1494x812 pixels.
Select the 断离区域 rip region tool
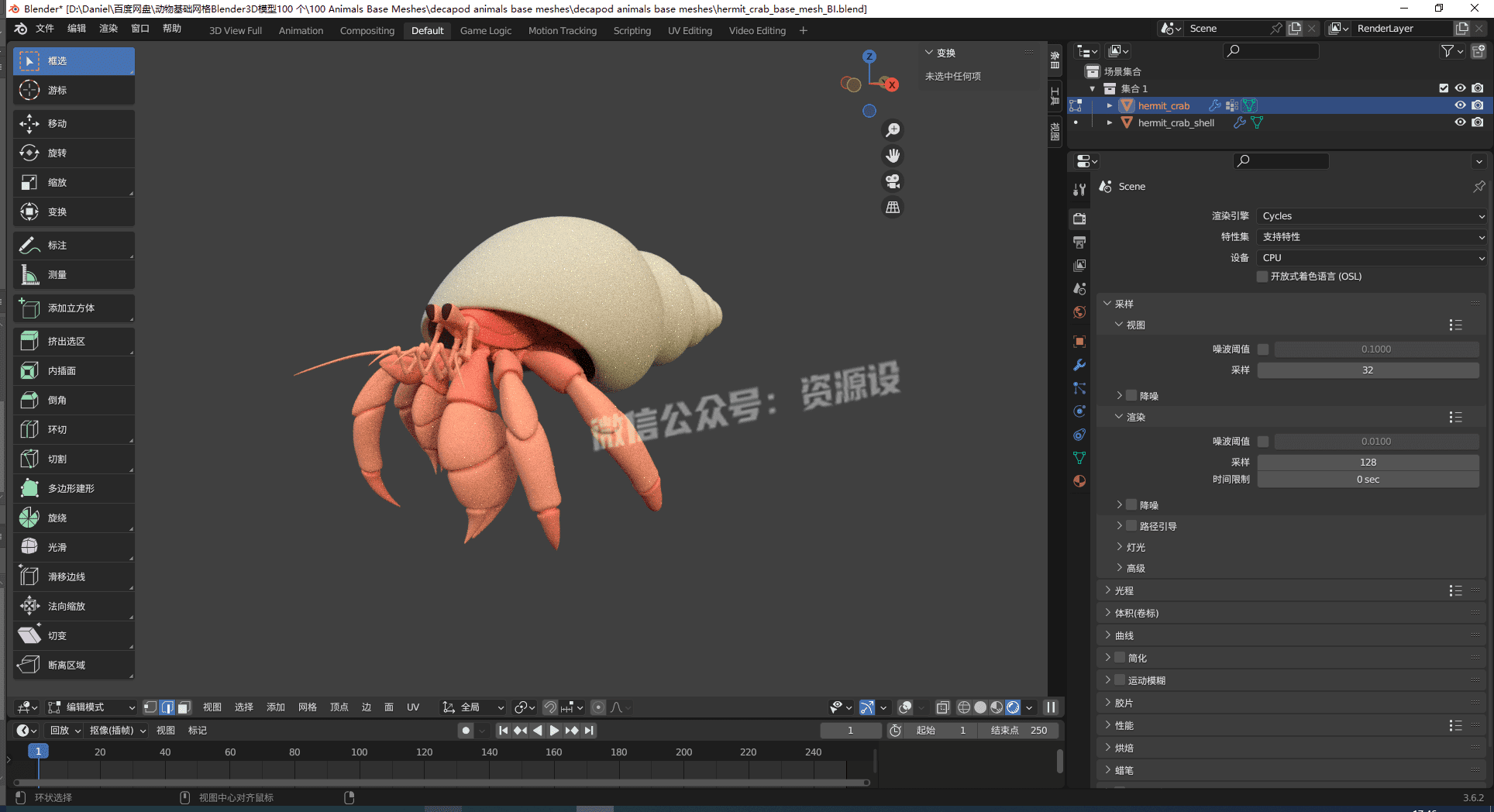74,665
